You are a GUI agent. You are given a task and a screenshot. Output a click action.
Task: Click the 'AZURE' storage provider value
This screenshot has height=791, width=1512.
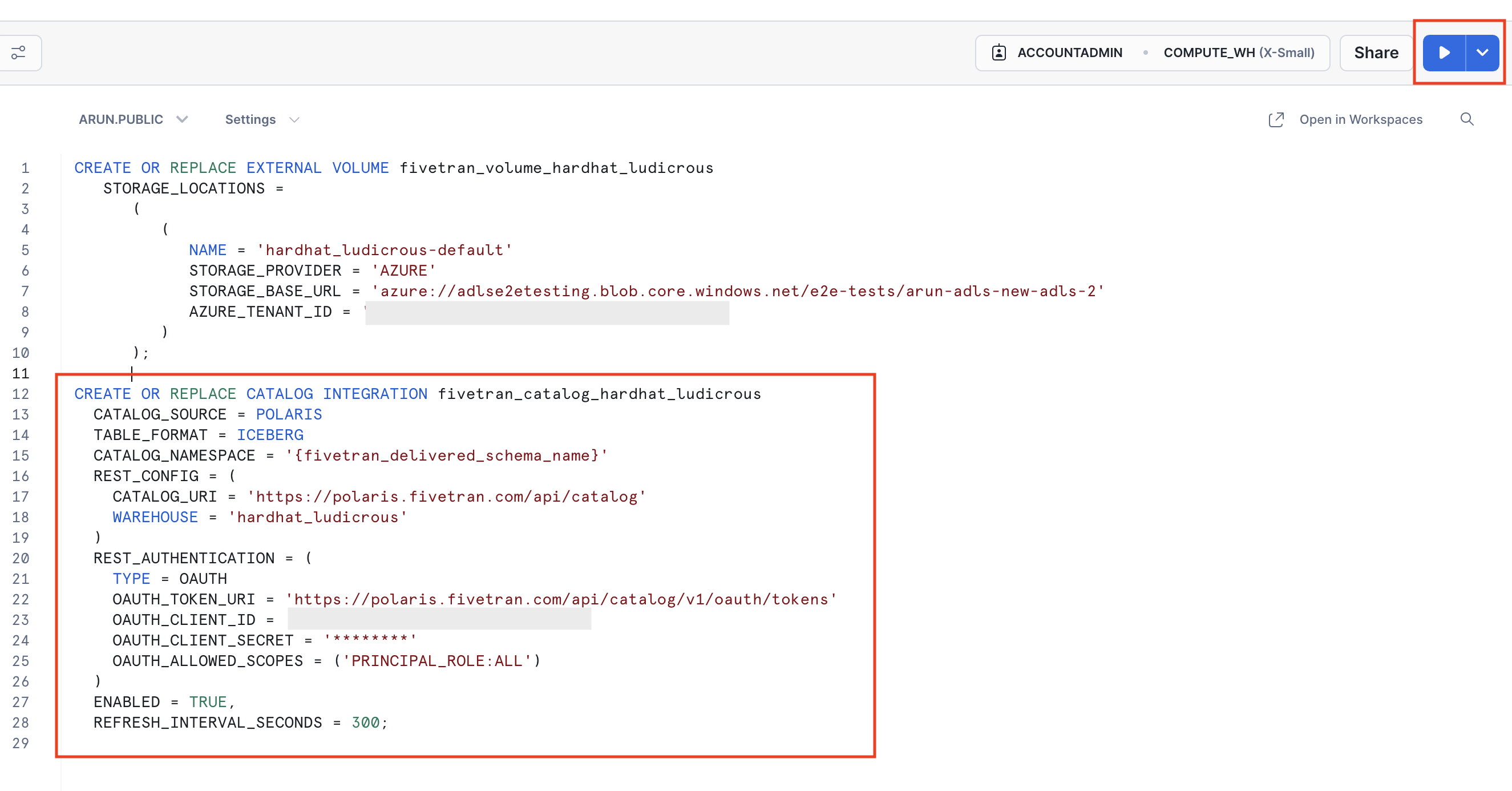point(403,271)
